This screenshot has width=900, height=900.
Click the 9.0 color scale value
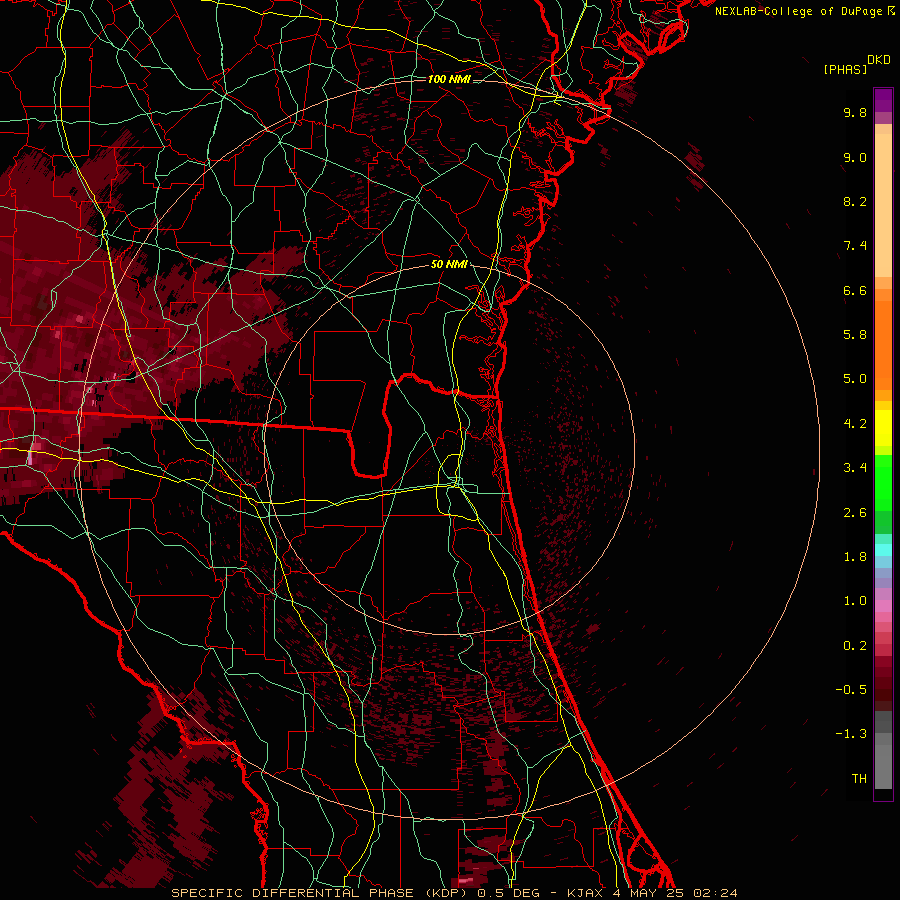[x=855, y=157]
